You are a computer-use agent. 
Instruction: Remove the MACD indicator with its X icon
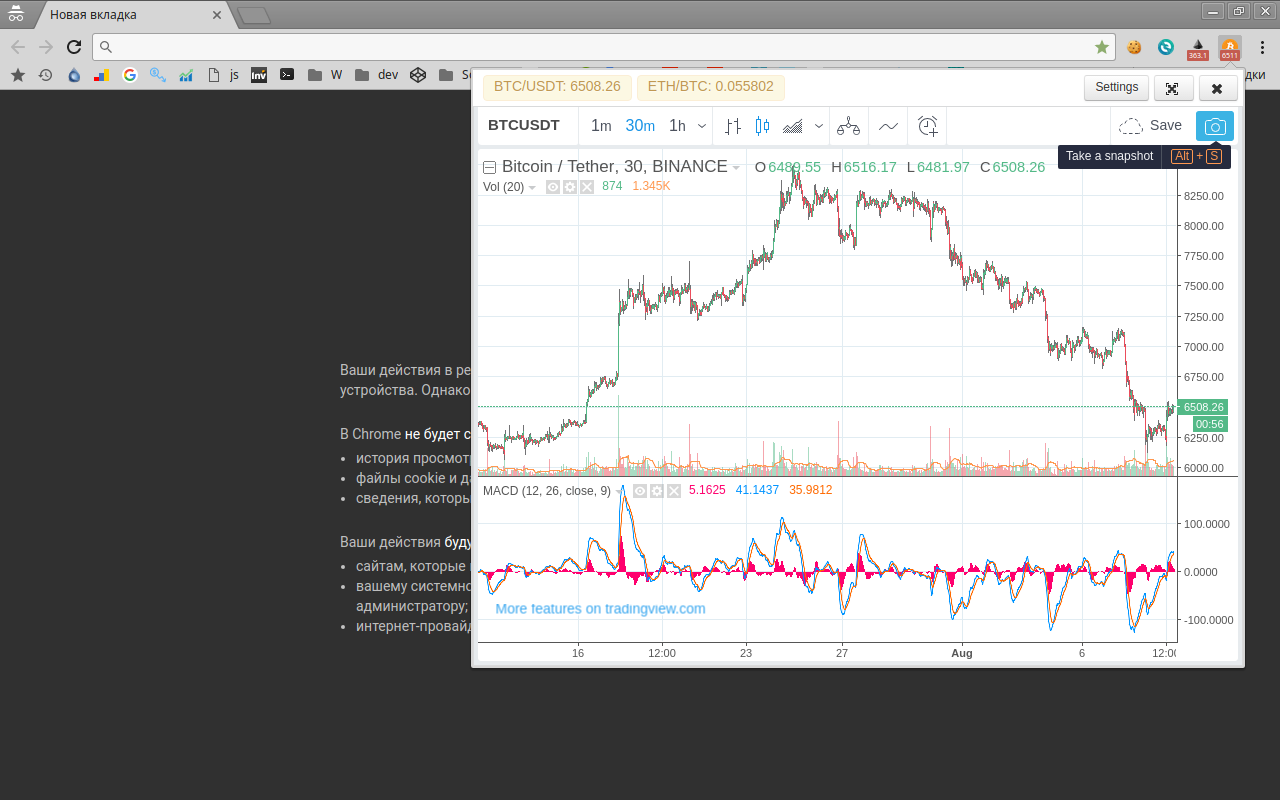(674, 491)
